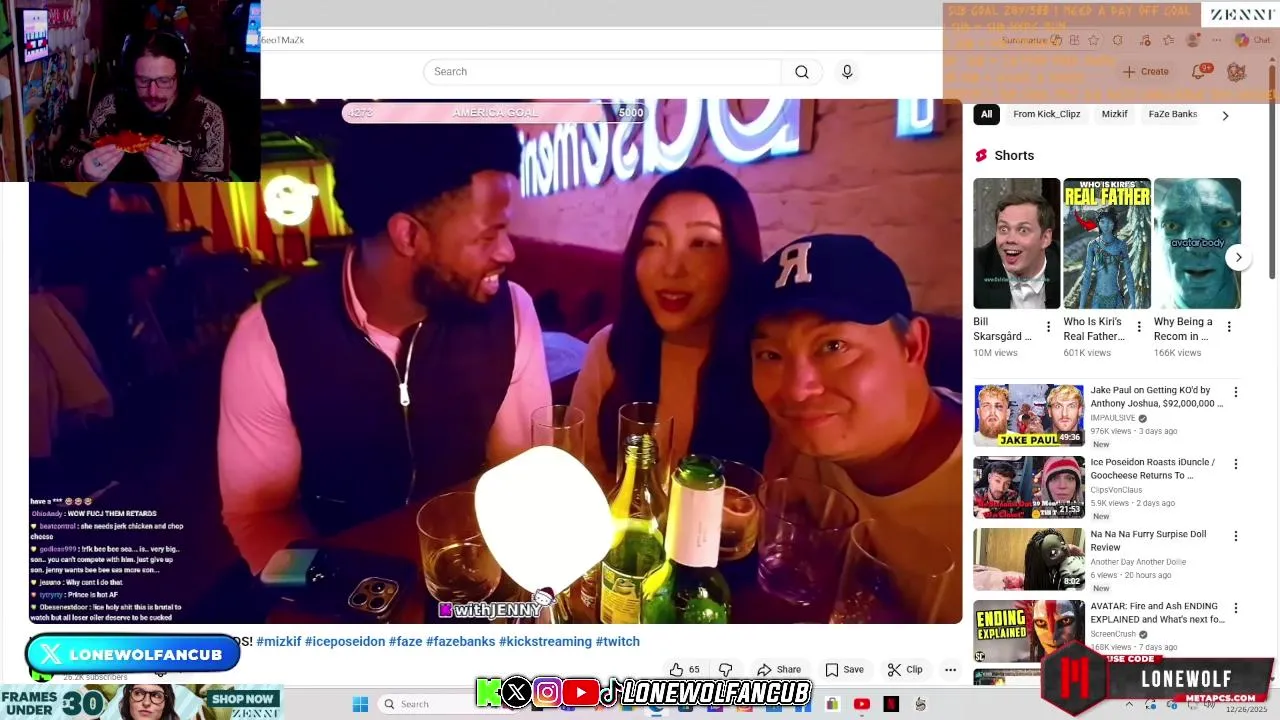Screen dimensions: 1280x720
Task: Open browser extensions puzzle icon
Action: tap(1118, 41)
